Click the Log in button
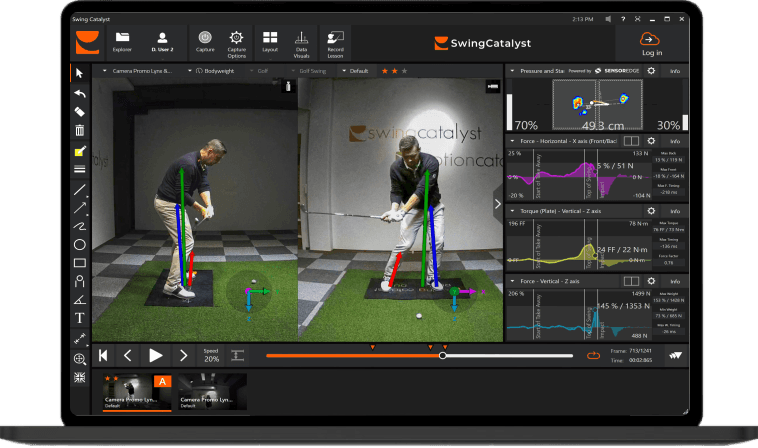Screen dimensions: 758x448 [x=652, y=42]
